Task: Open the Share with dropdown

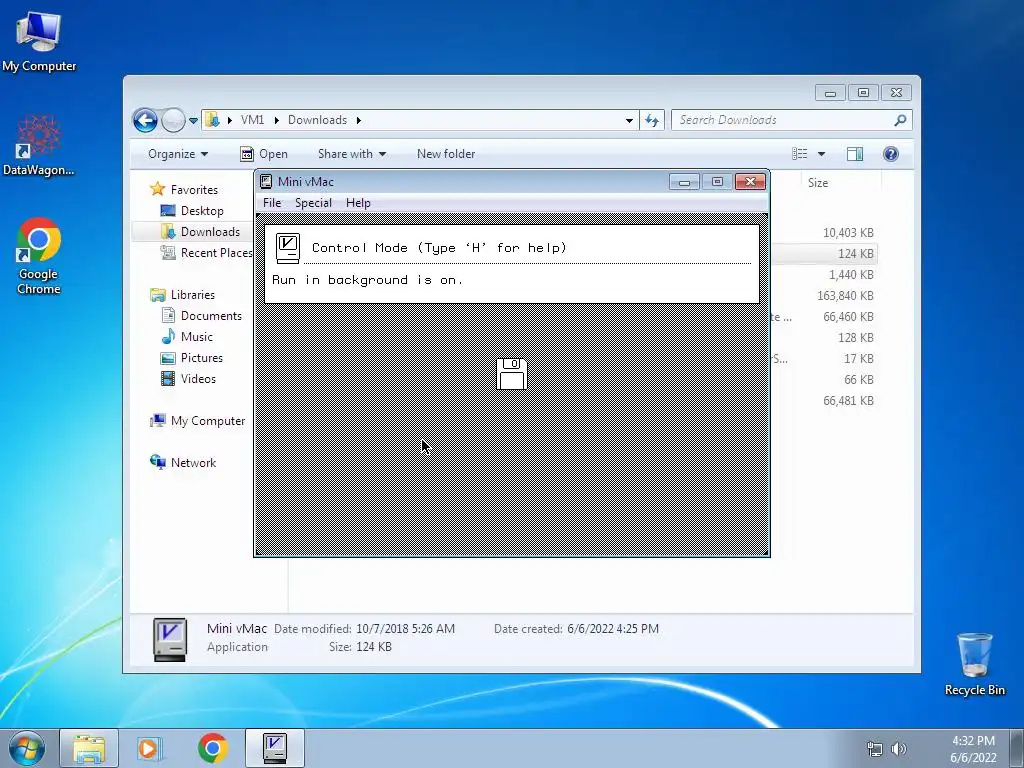Action: 351,154
